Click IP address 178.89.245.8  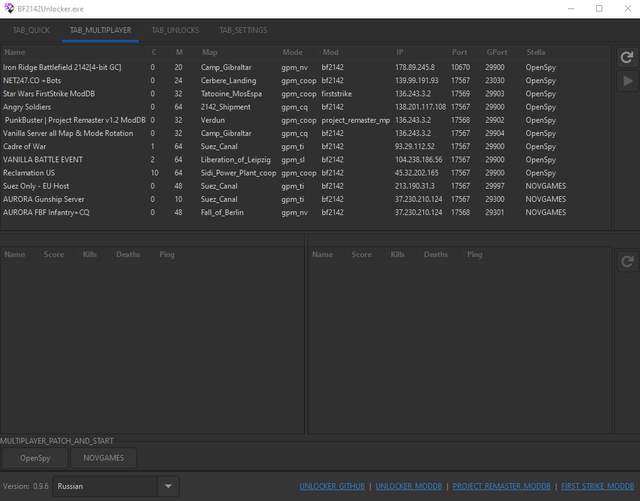coord(415,67)
